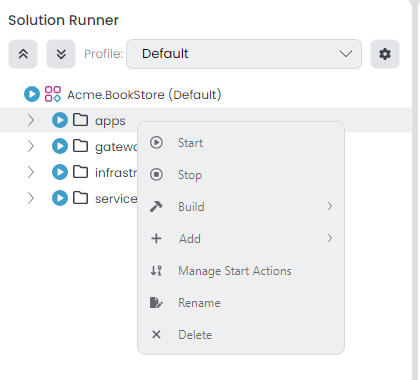Choose Start from the context menu

coord(241,143)
